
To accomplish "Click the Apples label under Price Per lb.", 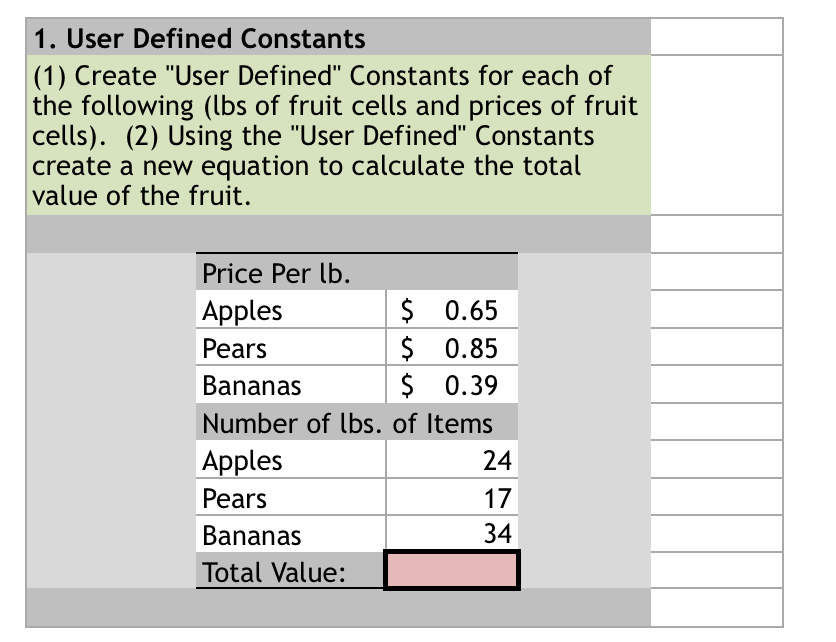I will pyautogui.click(x=291, y=309).
